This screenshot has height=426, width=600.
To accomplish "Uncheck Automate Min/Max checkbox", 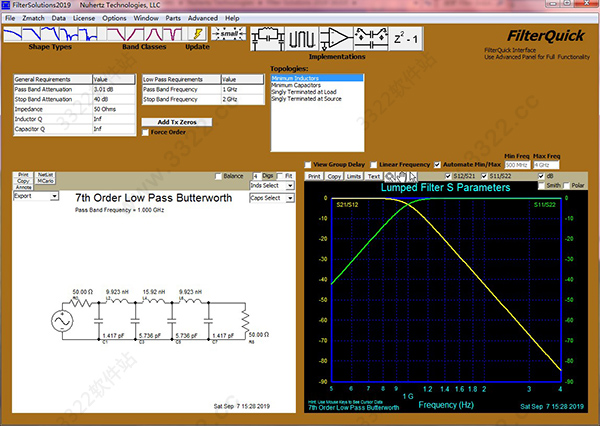I will [437, 165].
